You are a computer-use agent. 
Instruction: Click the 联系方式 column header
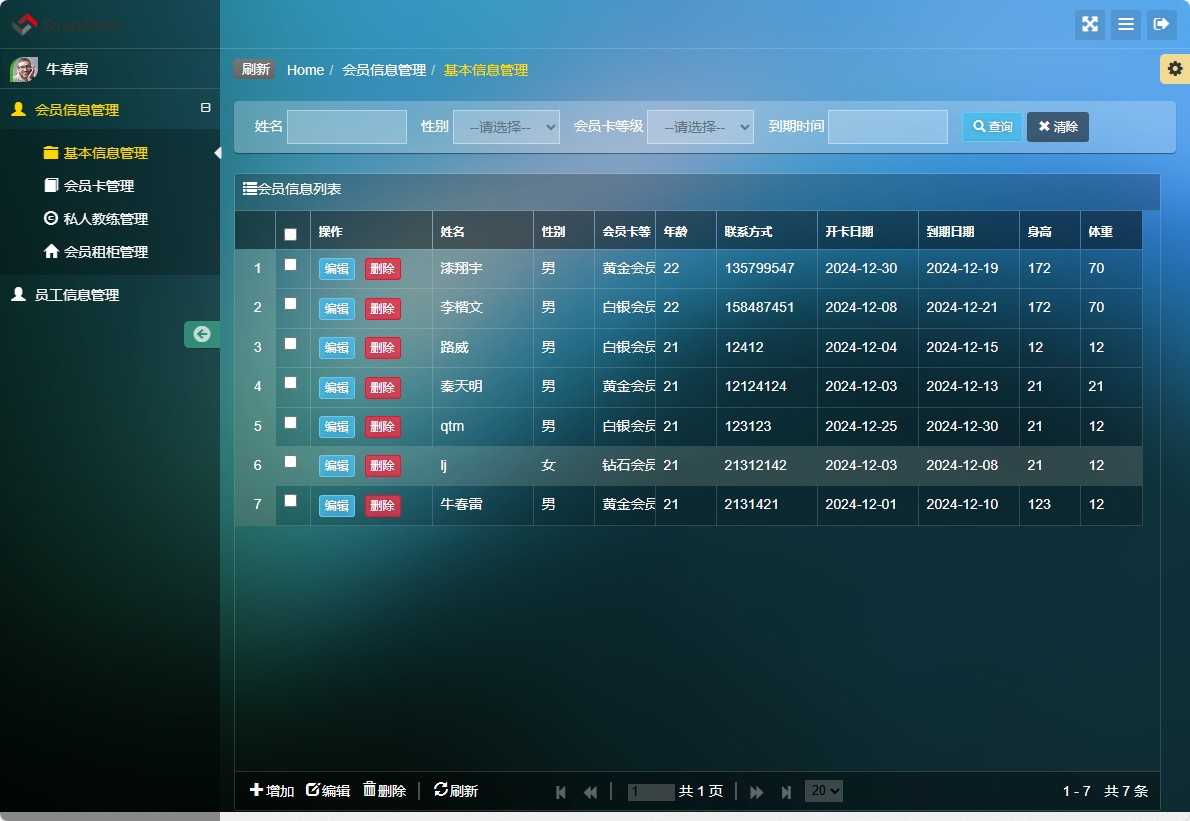click(767, 231)
